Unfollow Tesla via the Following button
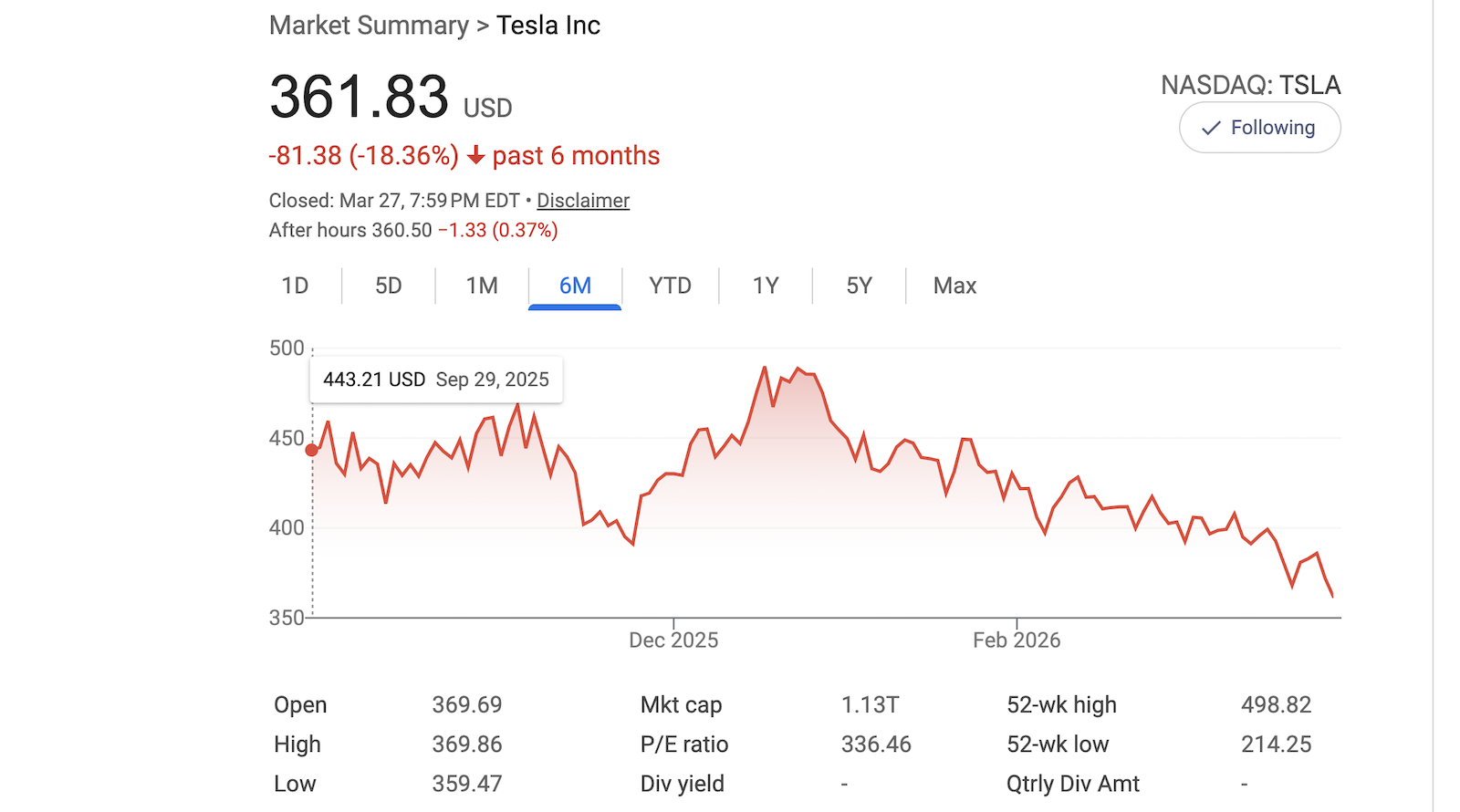This screenshot has width=1460, height=812. (x=1259, y=128)
